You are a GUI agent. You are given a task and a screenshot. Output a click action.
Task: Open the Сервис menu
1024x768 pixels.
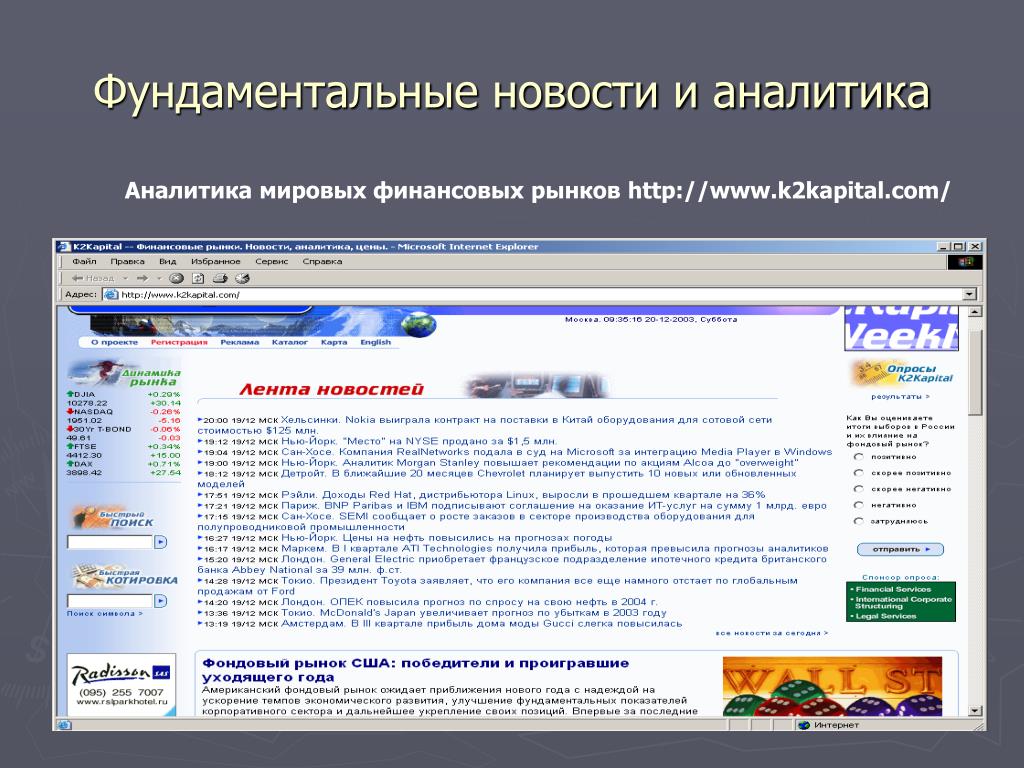tap(272, 261)
